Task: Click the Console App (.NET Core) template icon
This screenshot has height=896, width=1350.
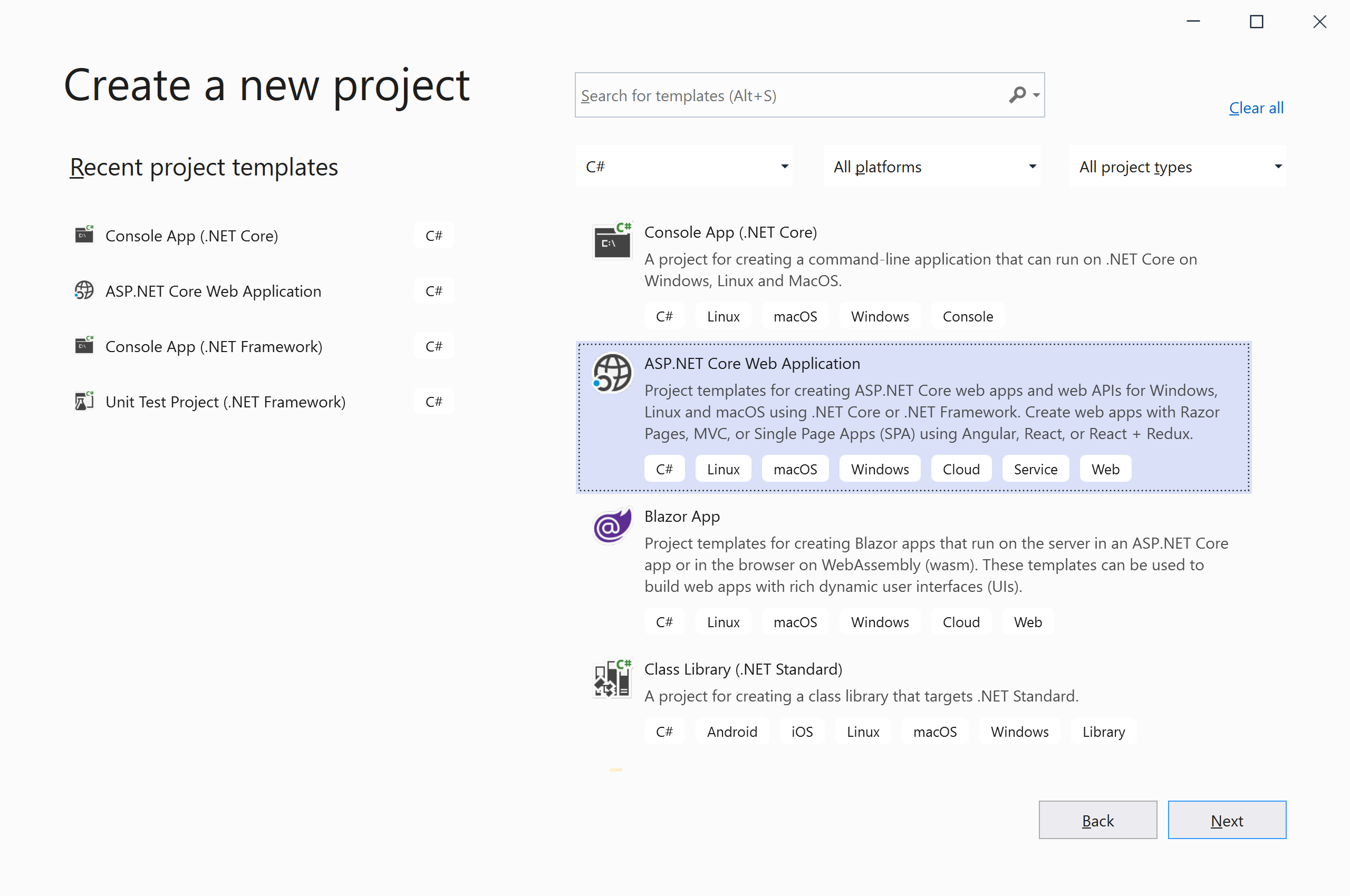Action: point(612,241)
